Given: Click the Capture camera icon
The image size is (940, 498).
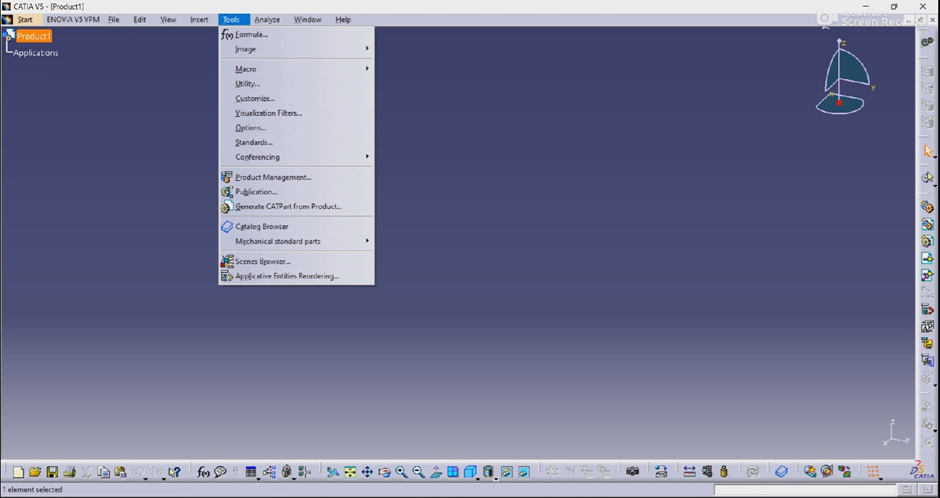Looking at the screenshot, I should pos(632,472).
